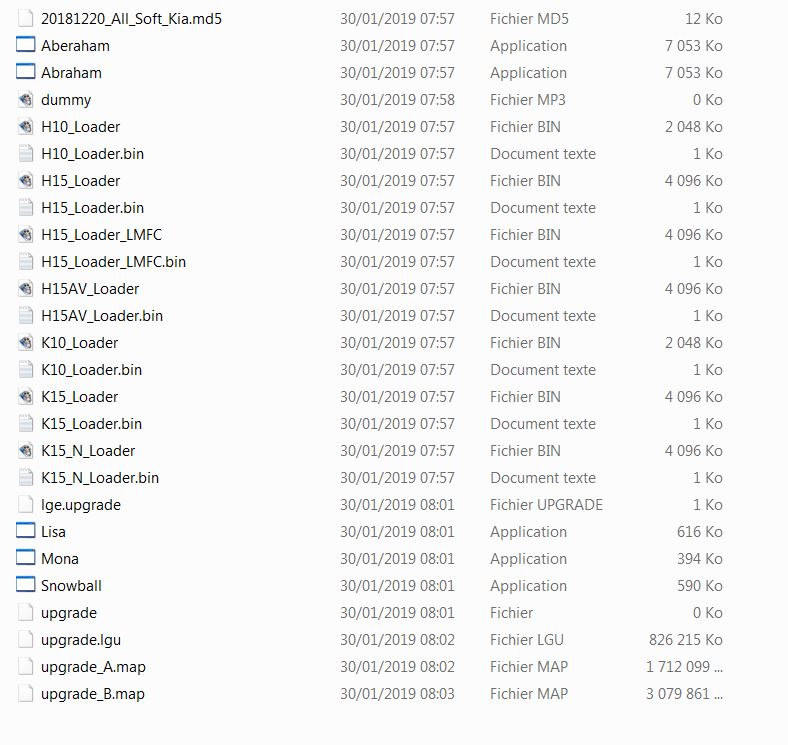Click the upgrade_B.map file name
The height and width of the screenshot is (745, 788).
point(93,694)
